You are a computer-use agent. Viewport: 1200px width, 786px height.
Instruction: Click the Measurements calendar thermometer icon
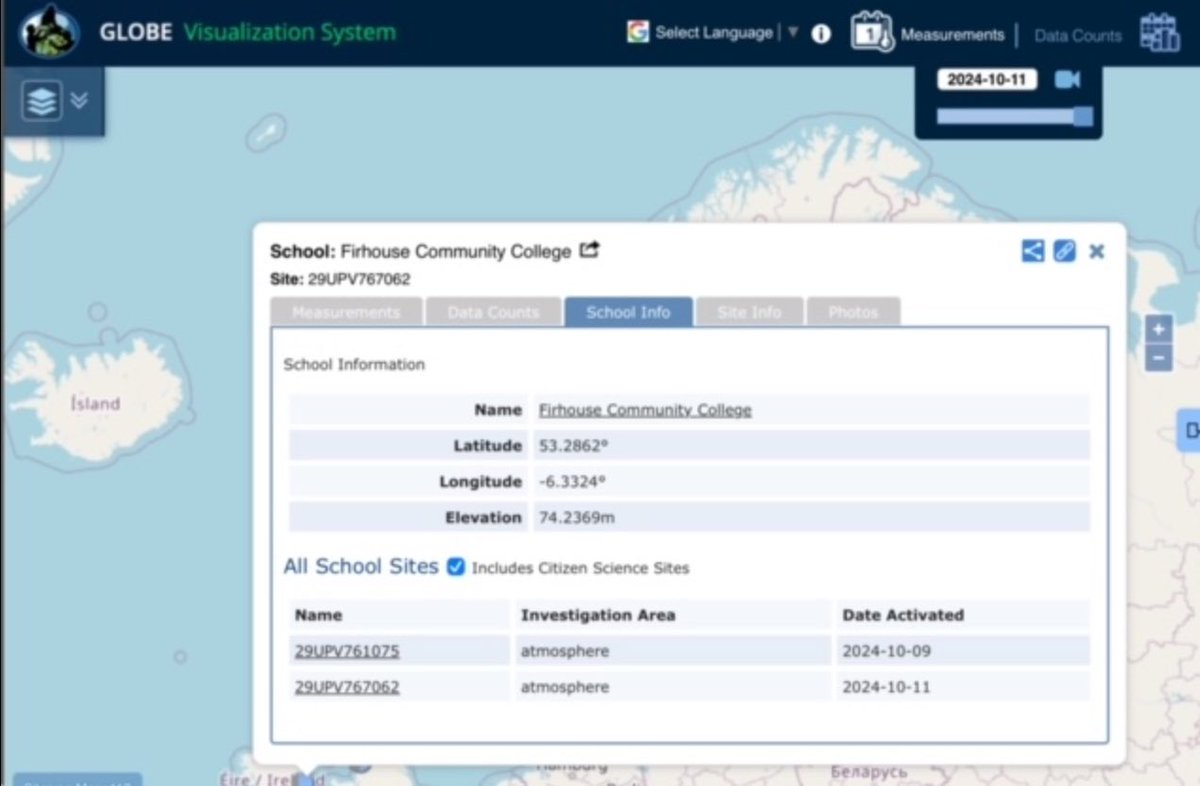tap(871, 32)
